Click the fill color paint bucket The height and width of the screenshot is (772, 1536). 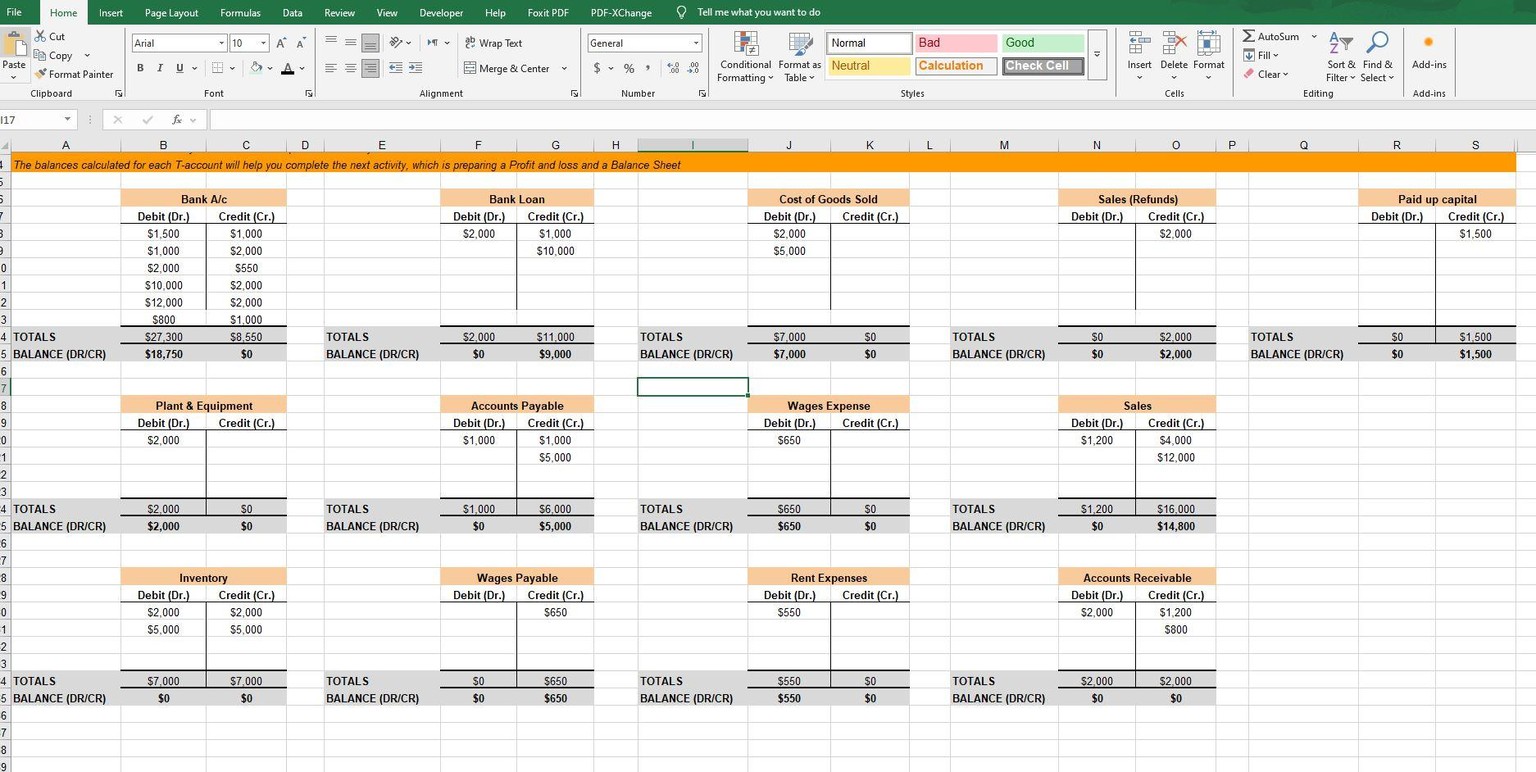(256, 68)
